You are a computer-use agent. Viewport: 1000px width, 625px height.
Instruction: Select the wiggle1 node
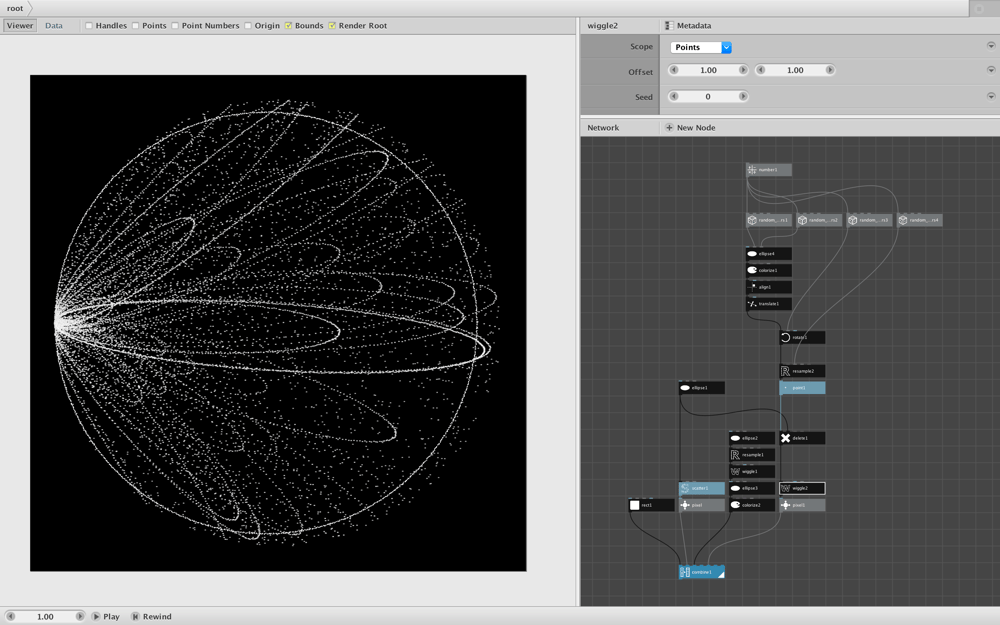click(752, 471)
